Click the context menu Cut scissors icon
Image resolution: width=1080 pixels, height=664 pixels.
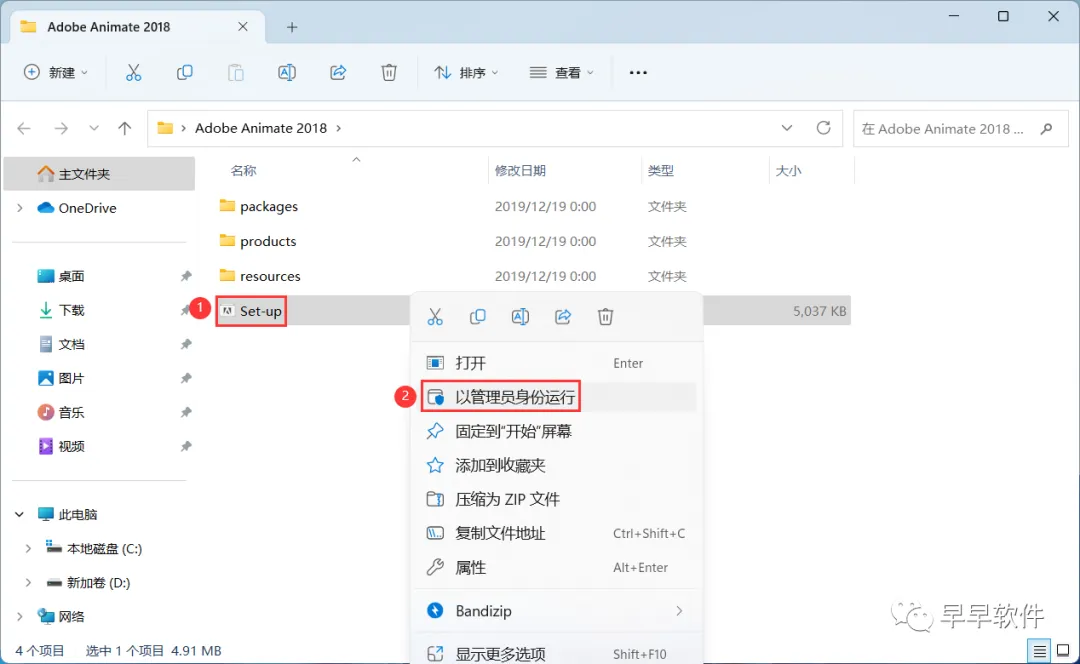tap(435, 317)
